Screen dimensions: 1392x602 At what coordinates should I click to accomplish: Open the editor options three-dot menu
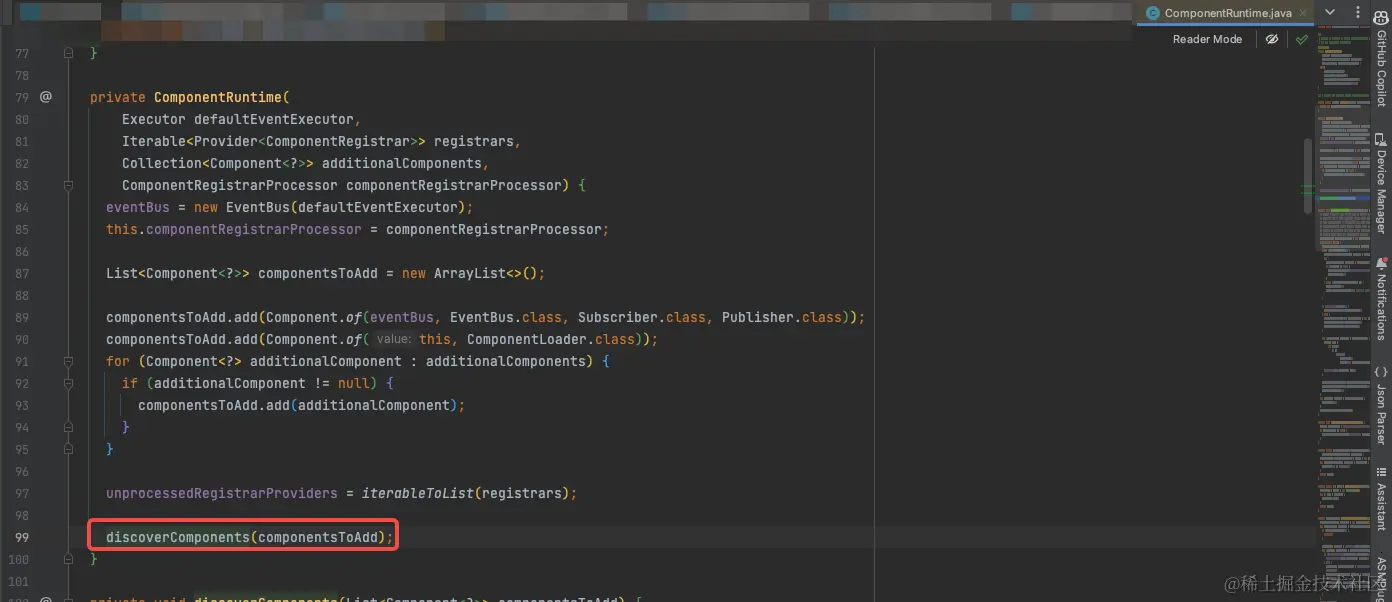(x=1356, y=12)
